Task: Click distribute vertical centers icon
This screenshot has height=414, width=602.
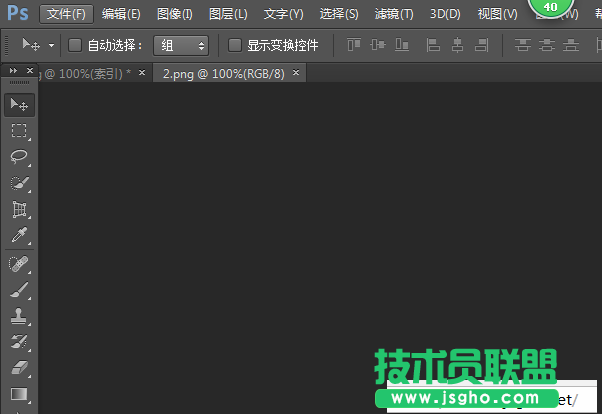Action: pyautogui.click(x=547, y=45)
